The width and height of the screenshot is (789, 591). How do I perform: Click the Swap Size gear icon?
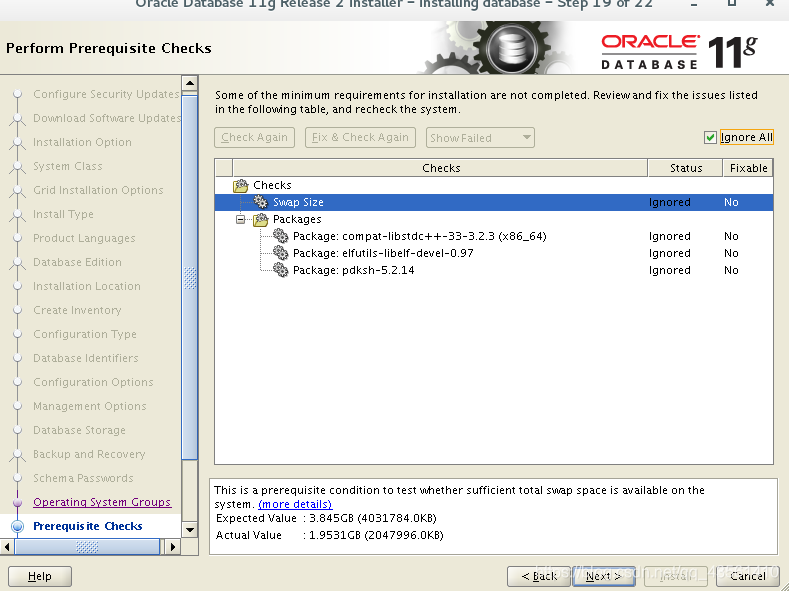coord(260,202)
